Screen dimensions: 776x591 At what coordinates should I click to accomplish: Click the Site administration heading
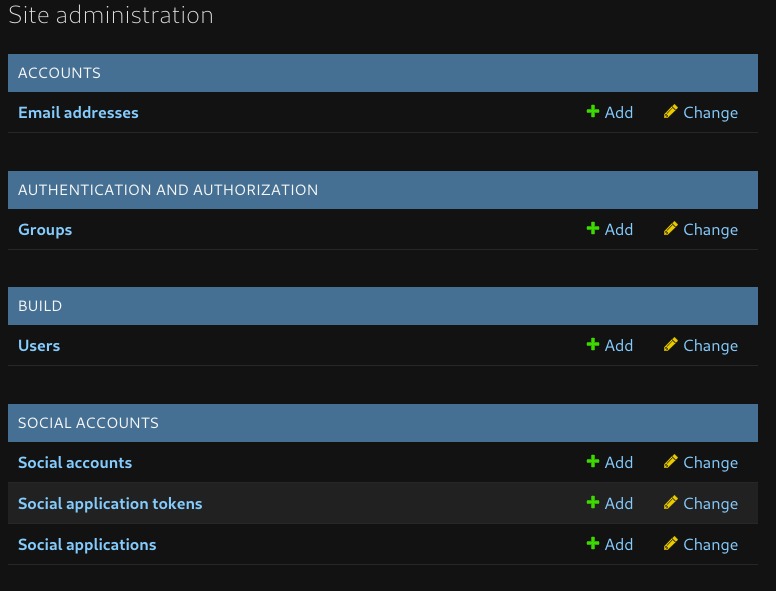click(x=111, y=15)
